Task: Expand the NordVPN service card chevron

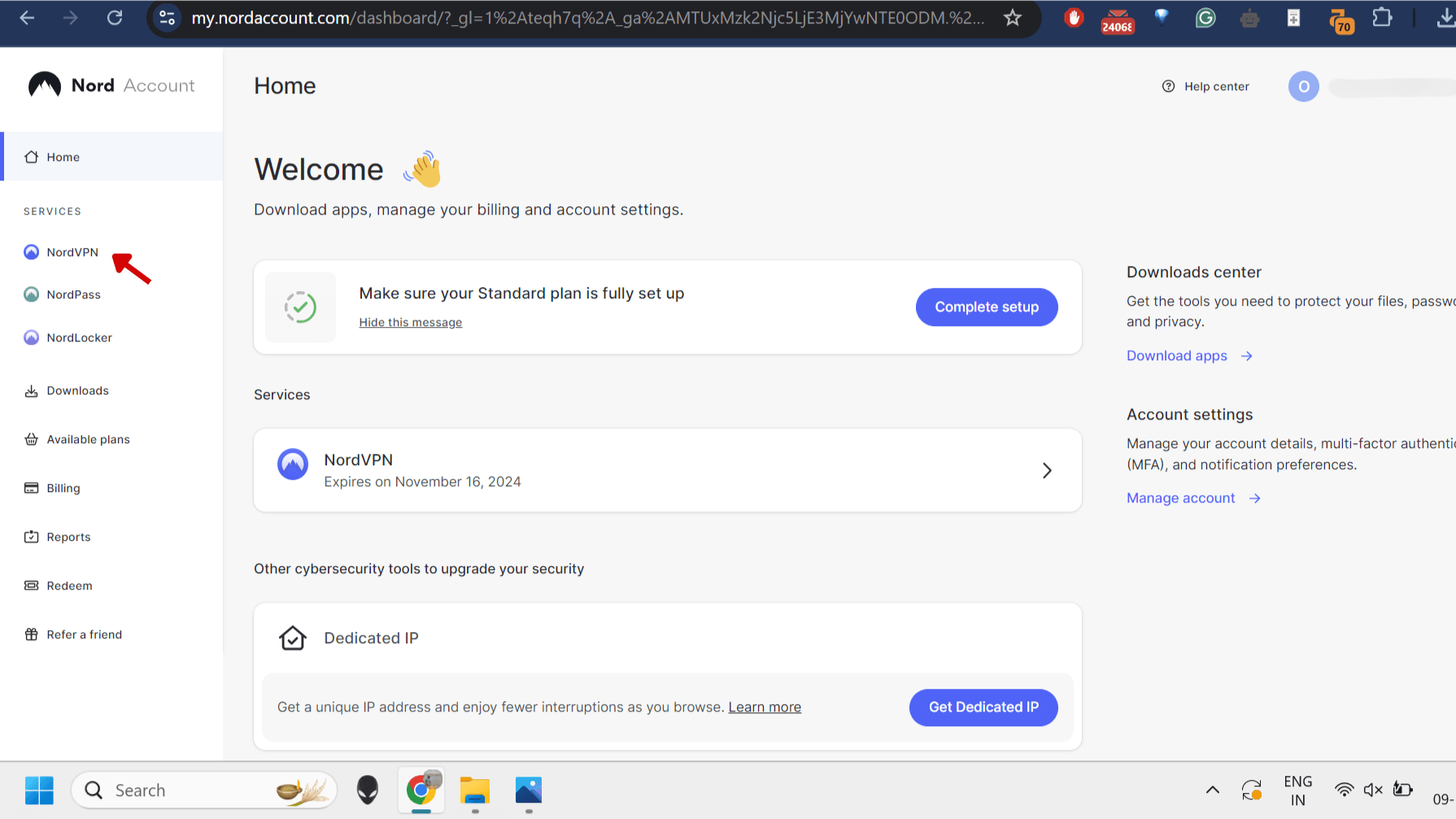Action: pyautogui.click(x=1047, y=471)
